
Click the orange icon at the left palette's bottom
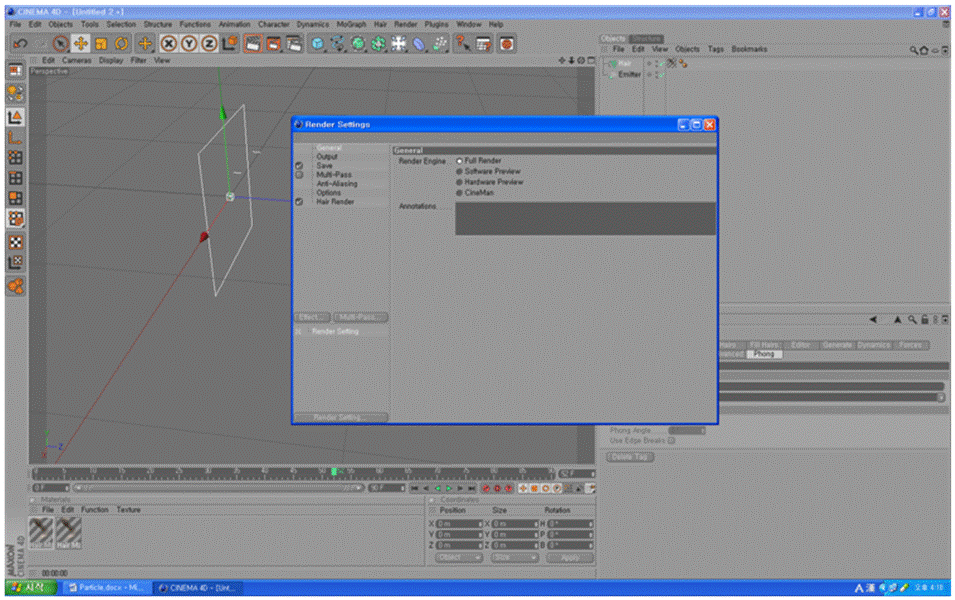point(15,286)
